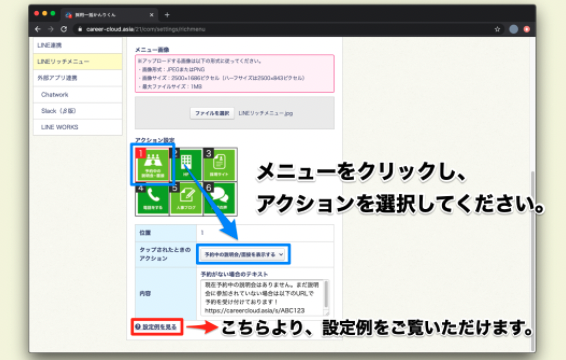The height and width of the screenshot is (360, 566).
Task: Reload the page in the browser
Action: pyautogui.click(x=64, y=29)
